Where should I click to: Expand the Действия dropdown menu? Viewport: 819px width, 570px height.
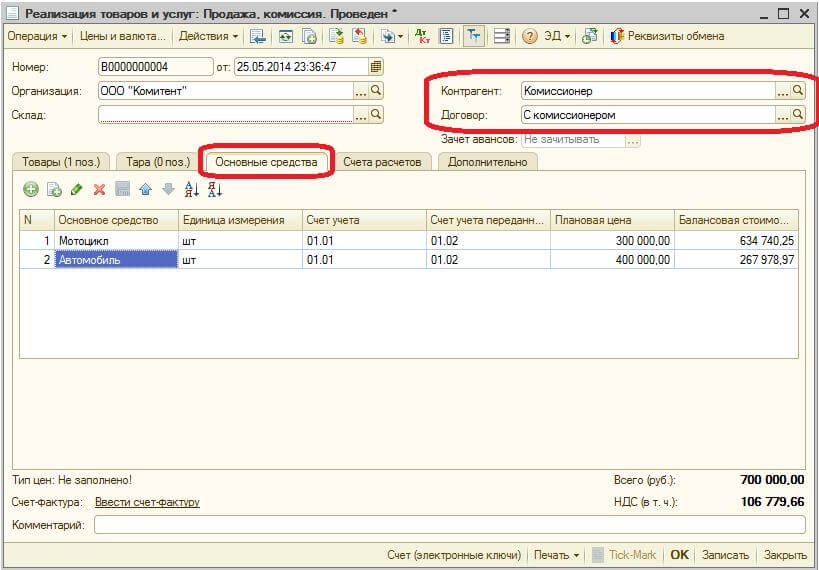click(209, 36)
